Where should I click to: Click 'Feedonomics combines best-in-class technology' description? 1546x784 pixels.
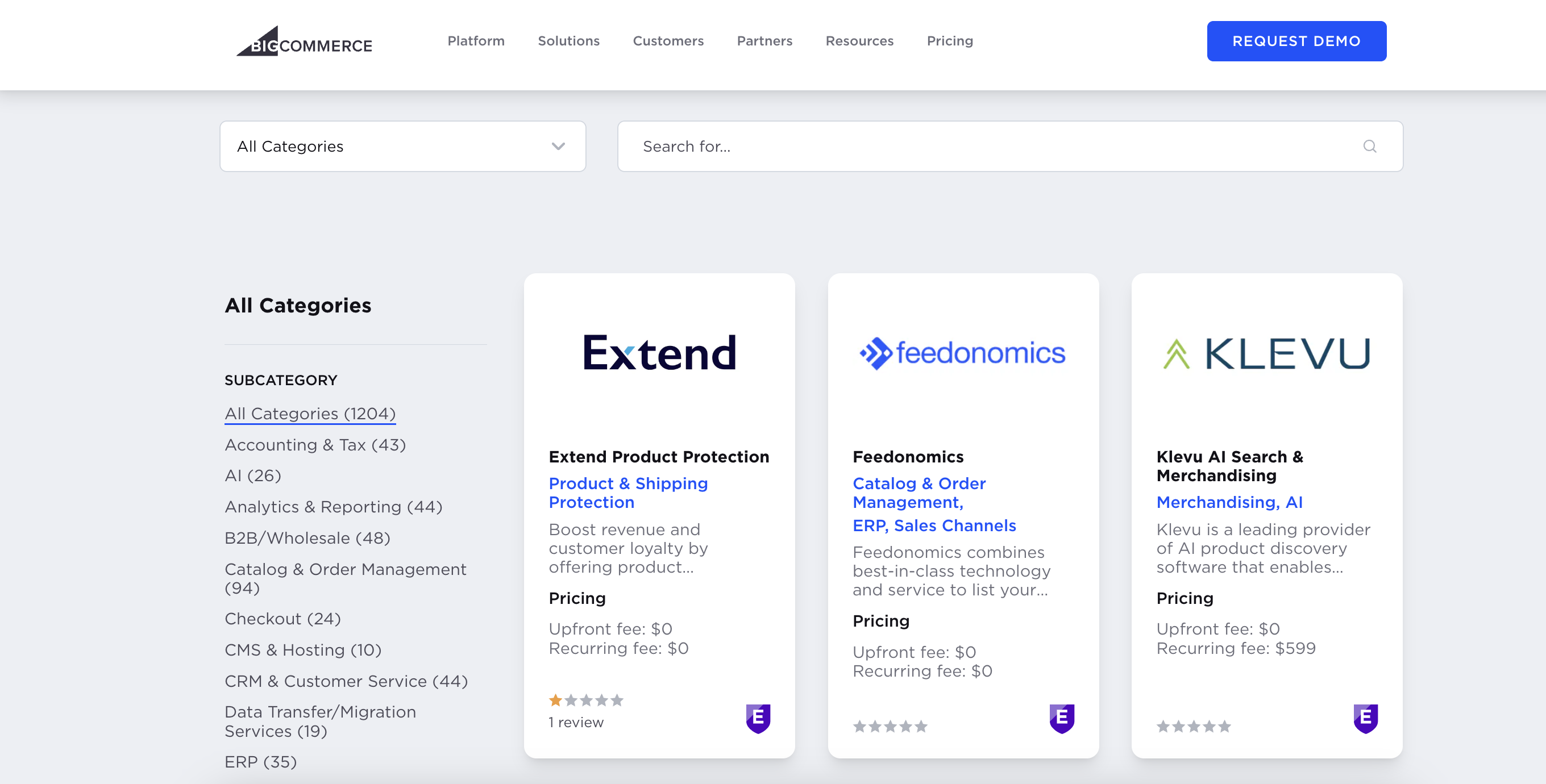point(951,571)
